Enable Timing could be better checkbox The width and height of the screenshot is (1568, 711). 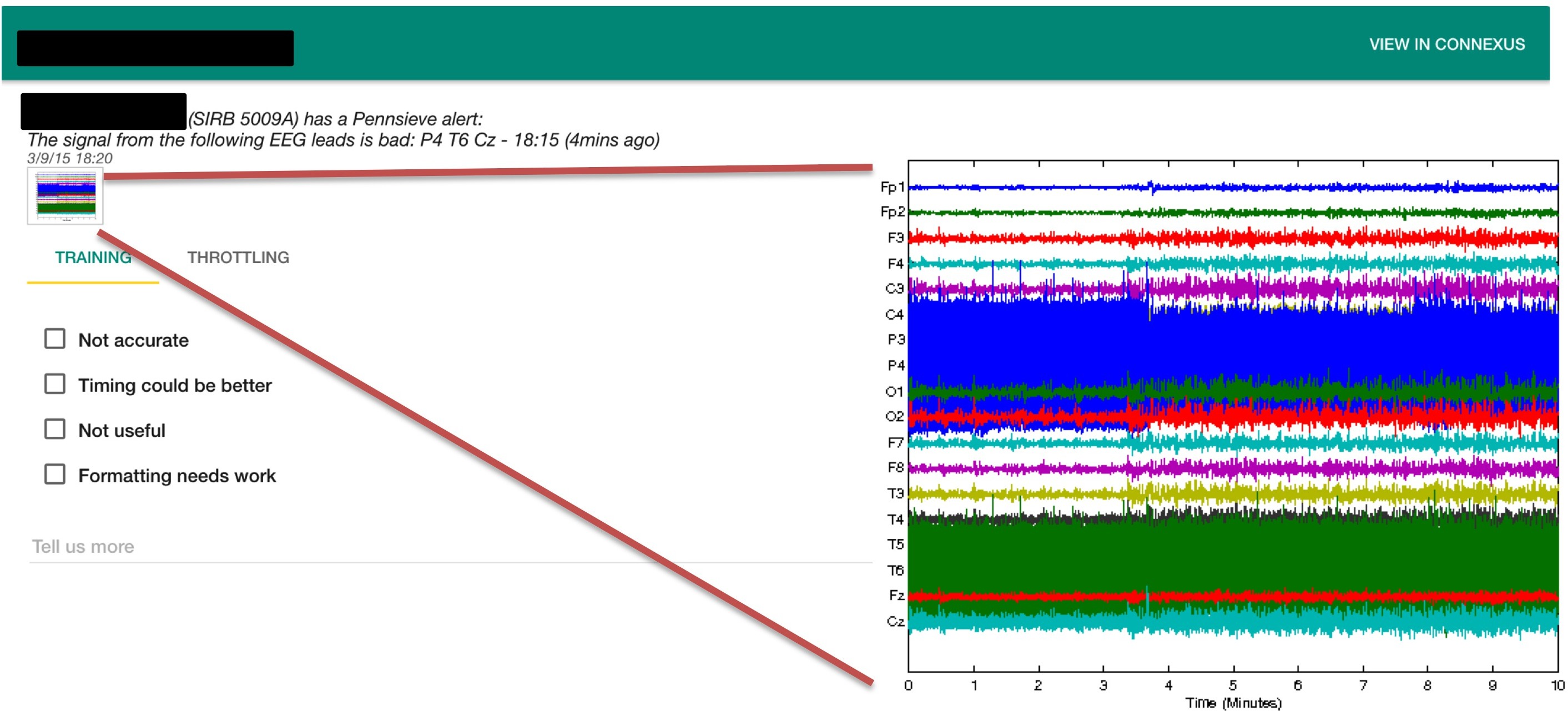point(55,384)
